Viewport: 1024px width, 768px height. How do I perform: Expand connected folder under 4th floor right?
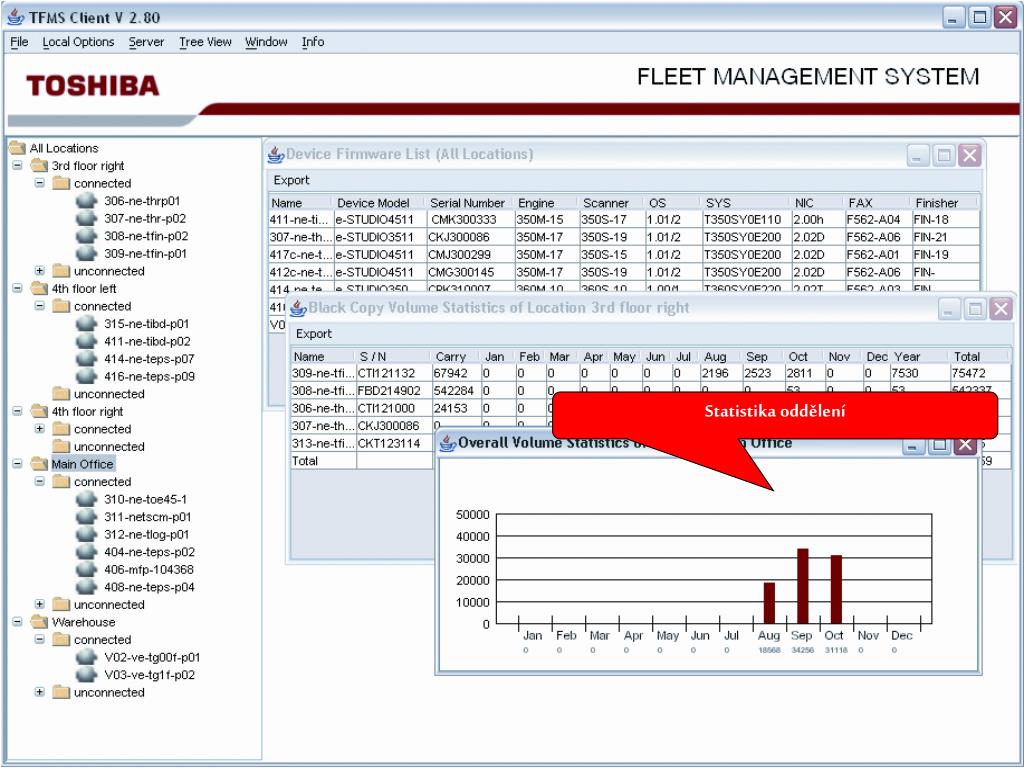coord(40,428)
